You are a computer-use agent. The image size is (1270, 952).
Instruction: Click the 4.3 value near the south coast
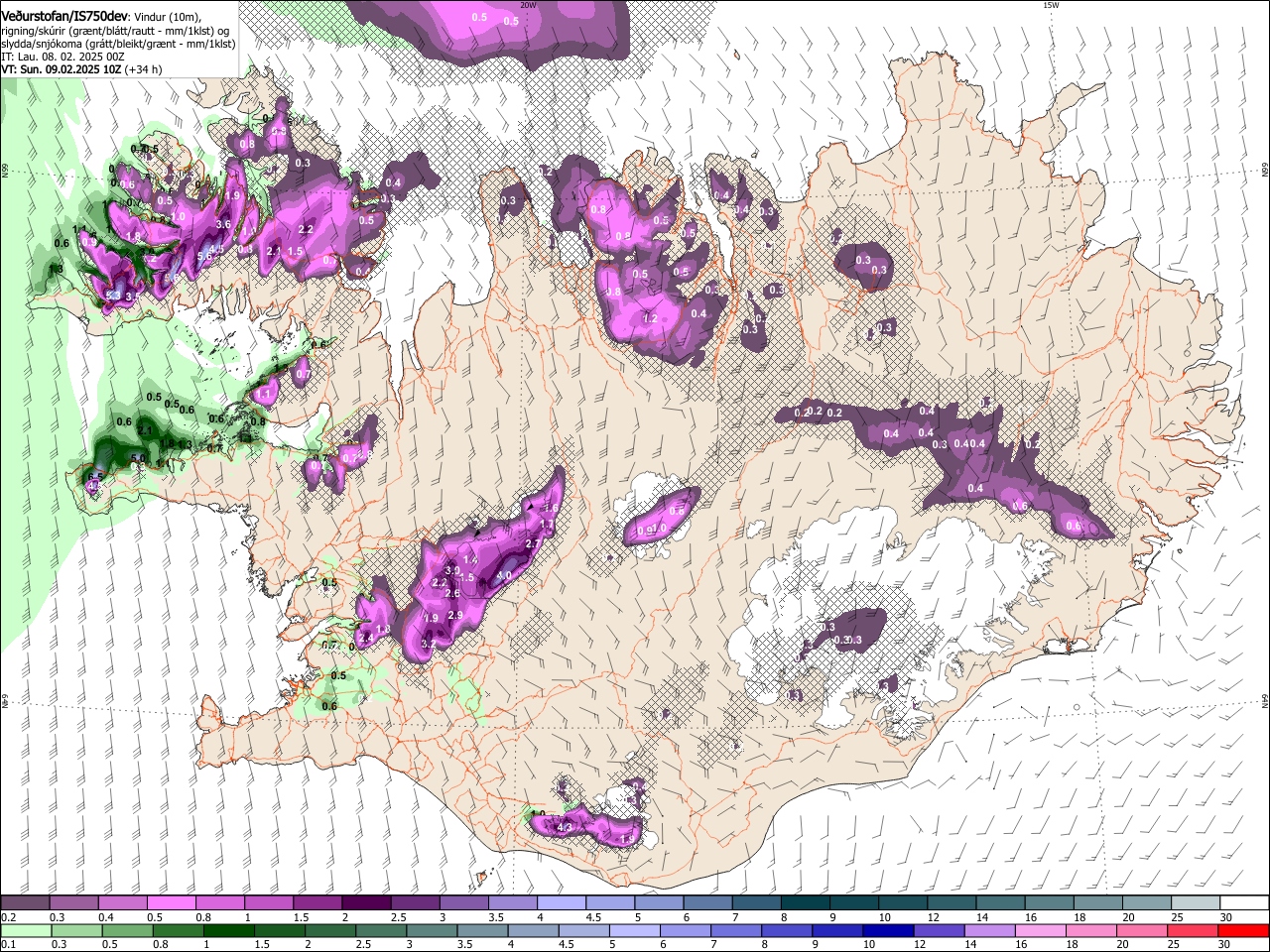click(566, 826)
